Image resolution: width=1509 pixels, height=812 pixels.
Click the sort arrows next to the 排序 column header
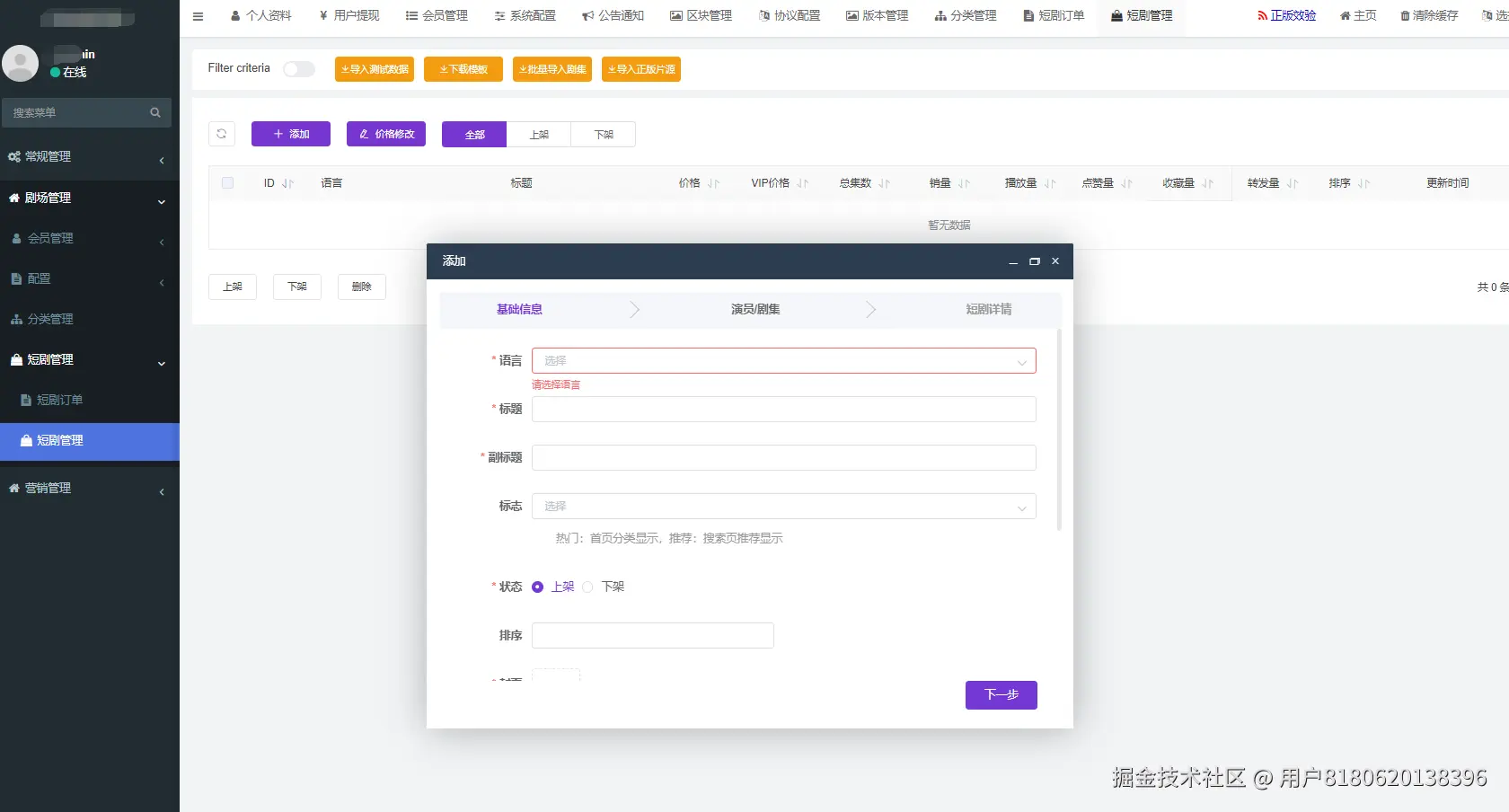click(x=1363, y=183)
